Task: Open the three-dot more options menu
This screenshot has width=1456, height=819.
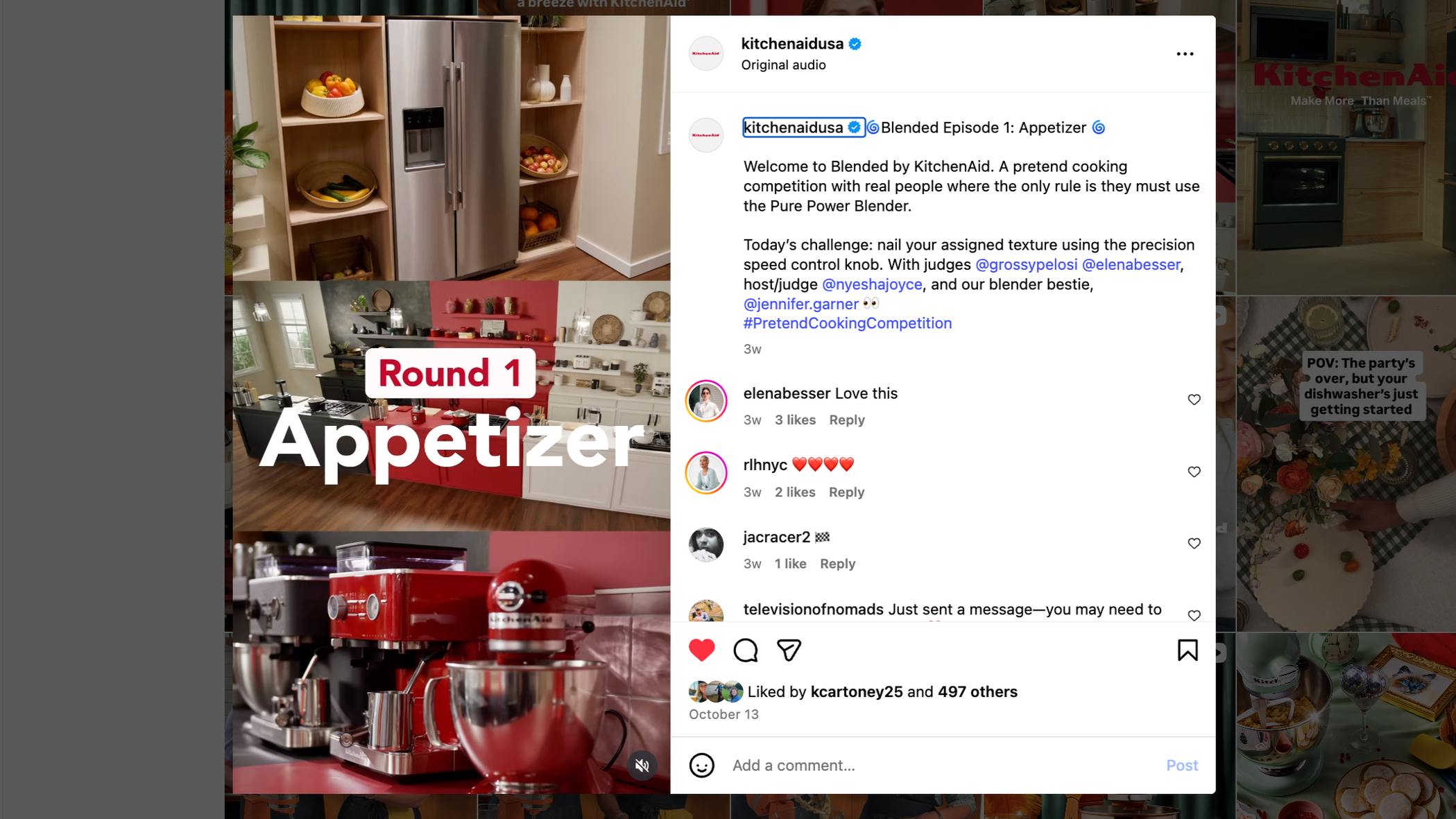Action: coord(1185,53)
